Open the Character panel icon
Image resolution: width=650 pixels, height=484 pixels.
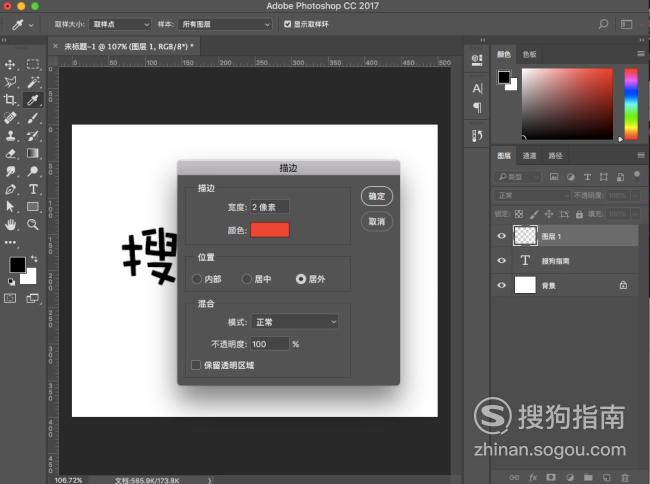[477, 88]
